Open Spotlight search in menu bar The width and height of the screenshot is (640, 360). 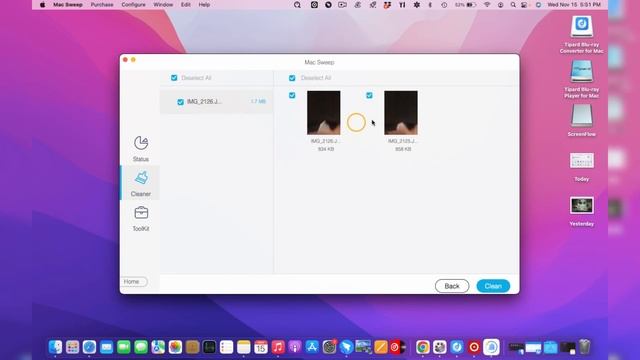point(513,5)
